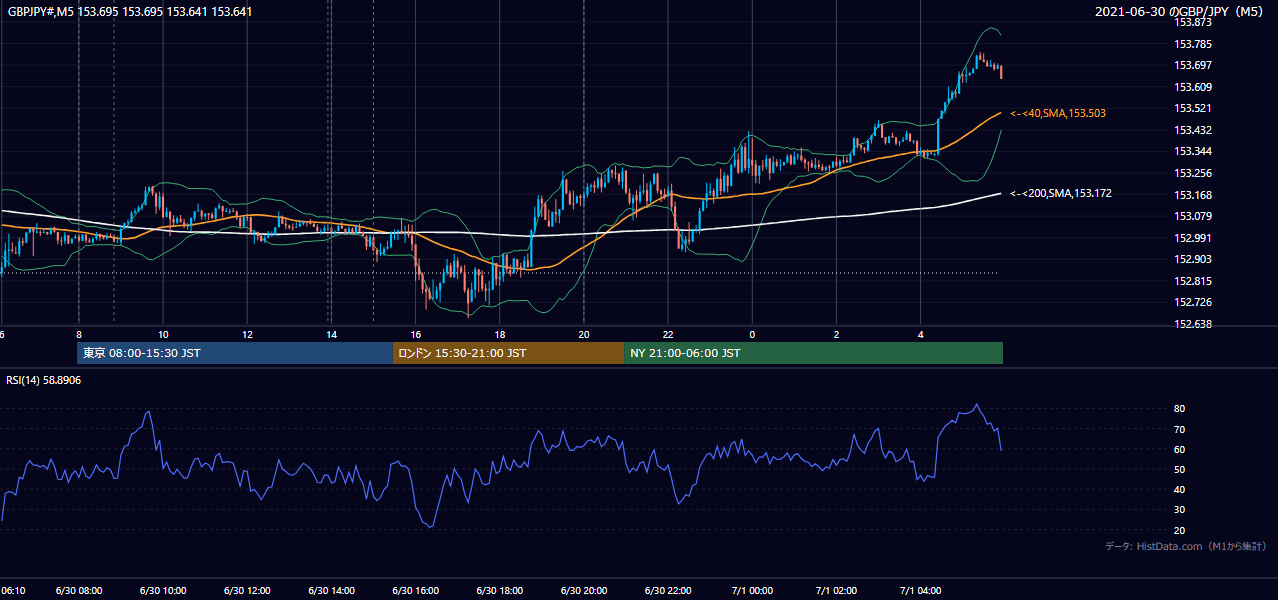This screenshot has height=600, width=1278.
Task: Click the 6/30 22:00 time axis label
Action: 669,591
